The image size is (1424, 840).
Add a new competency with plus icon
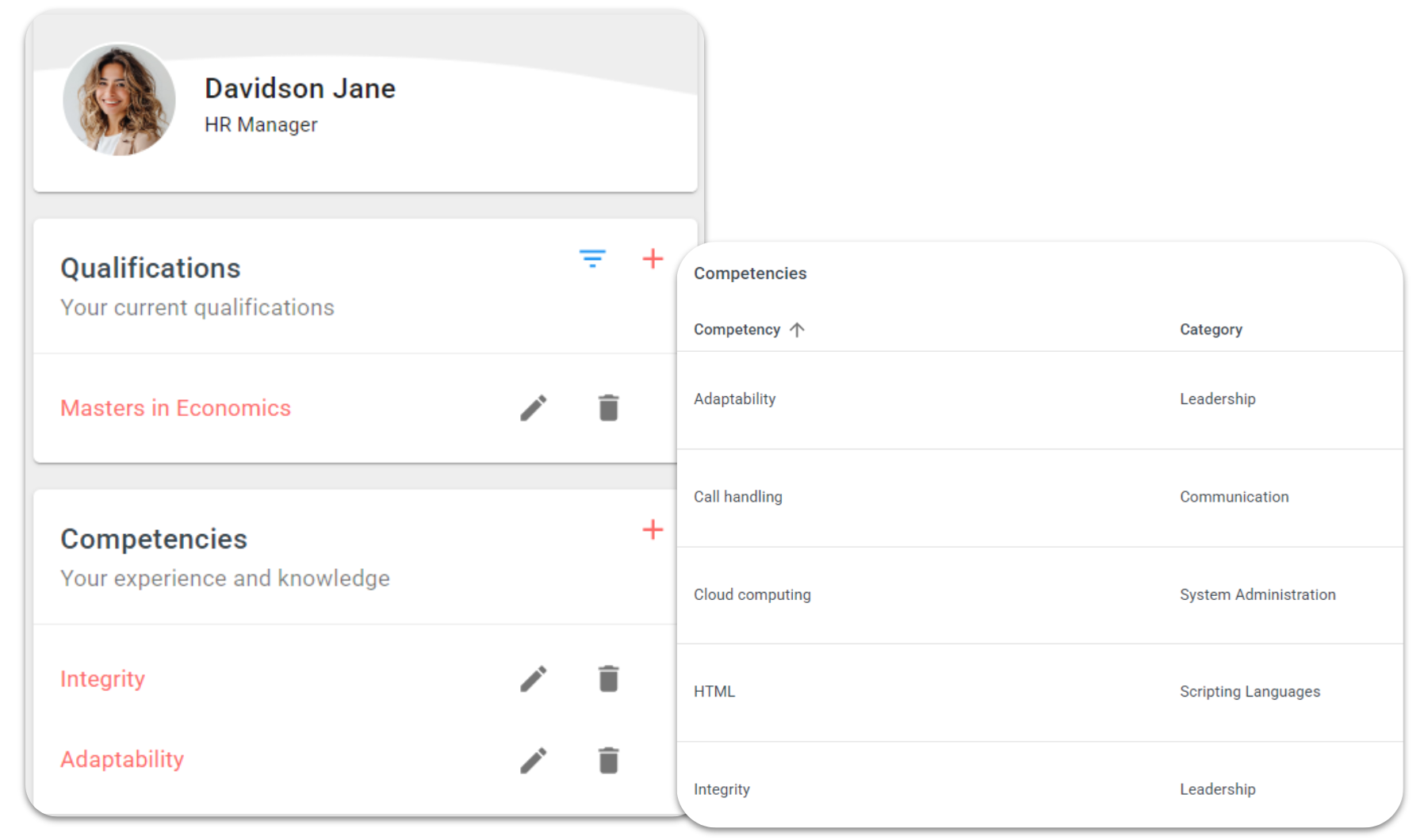coord(652,530)
